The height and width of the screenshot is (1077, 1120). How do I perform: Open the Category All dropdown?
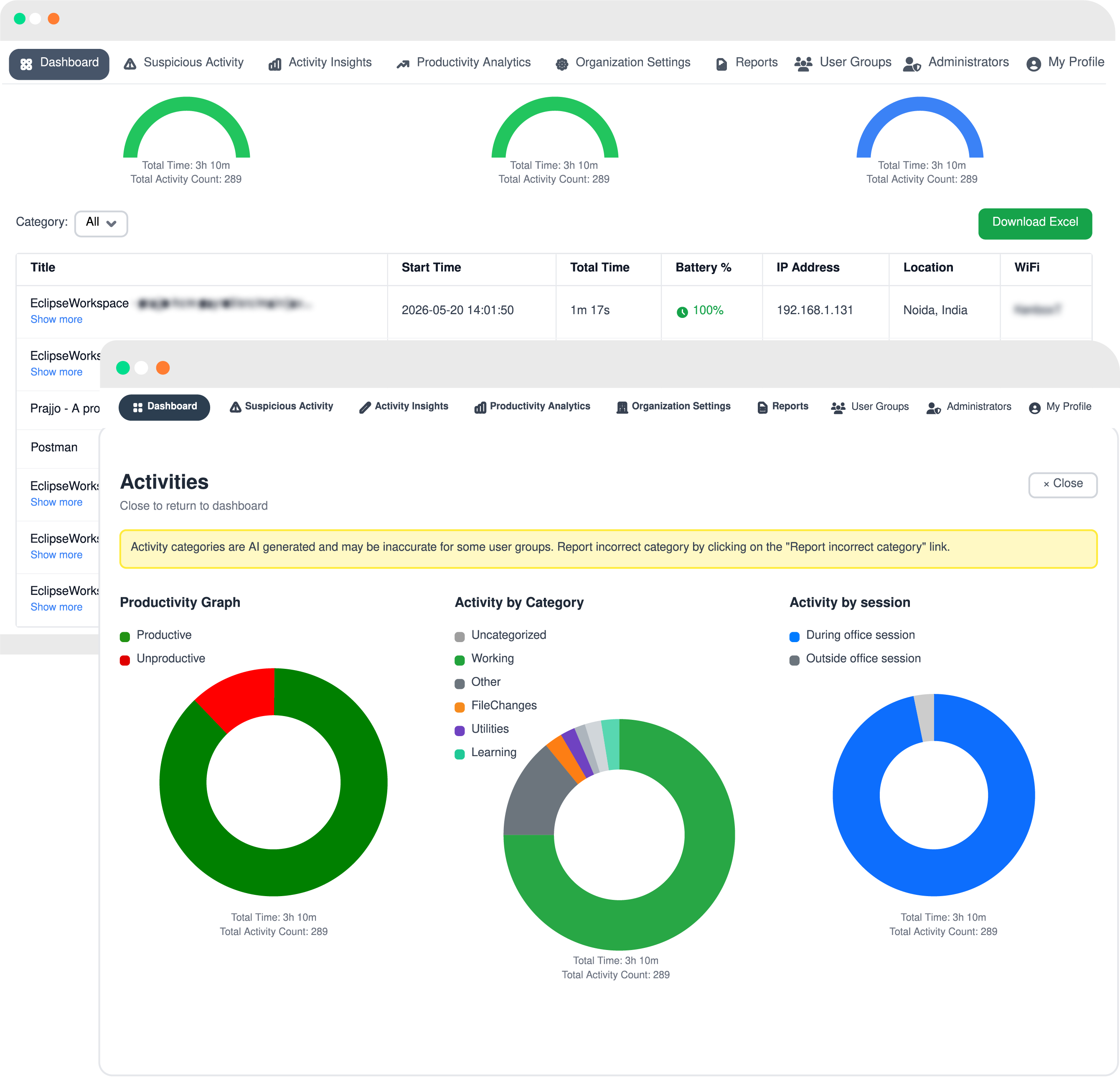click(101, 223)
